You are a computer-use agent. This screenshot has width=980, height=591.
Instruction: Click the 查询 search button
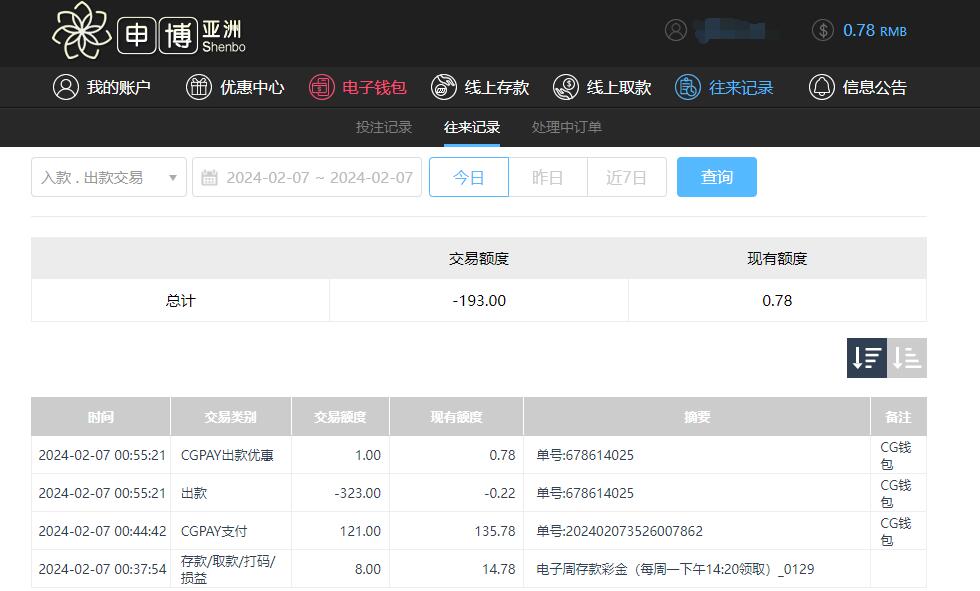pyautogui.click(x=717, y=177)
